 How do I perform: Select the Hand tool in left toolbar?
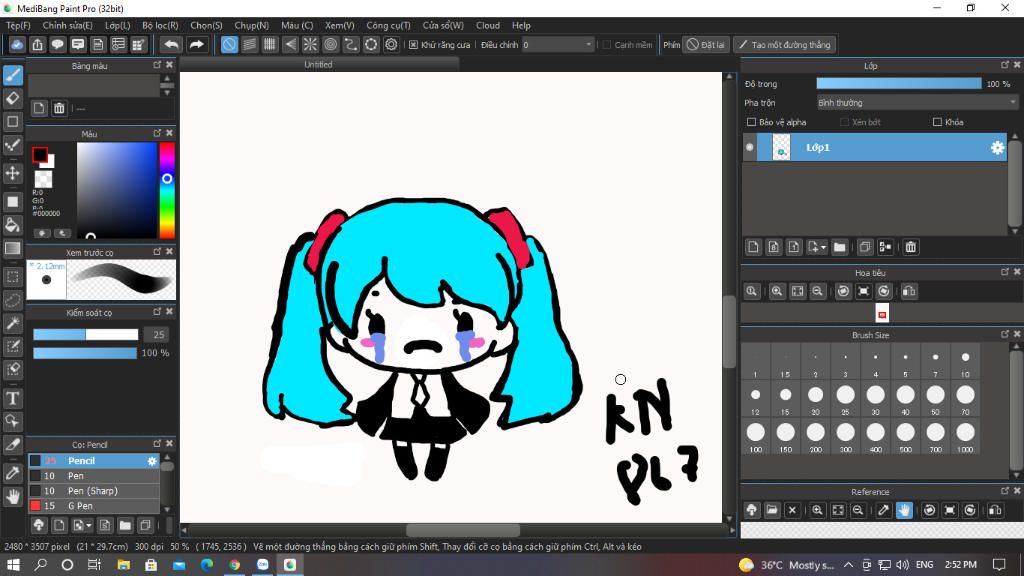tap(12, 497)
